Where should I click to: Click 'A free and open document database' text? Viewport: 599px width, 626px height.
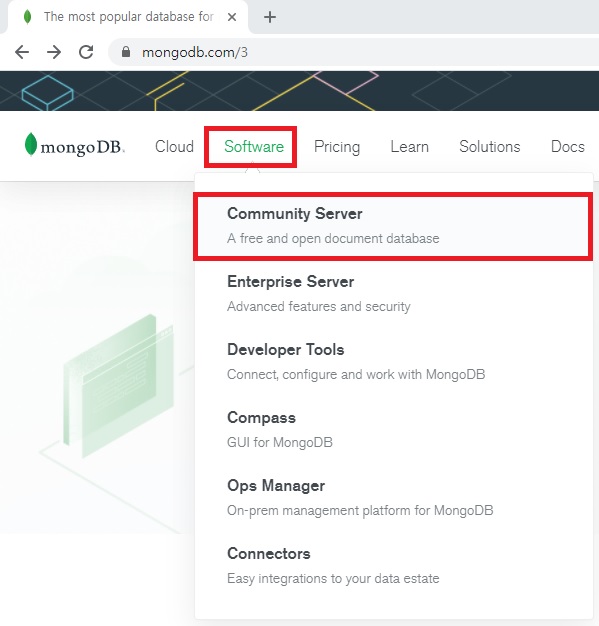[333, 239]
